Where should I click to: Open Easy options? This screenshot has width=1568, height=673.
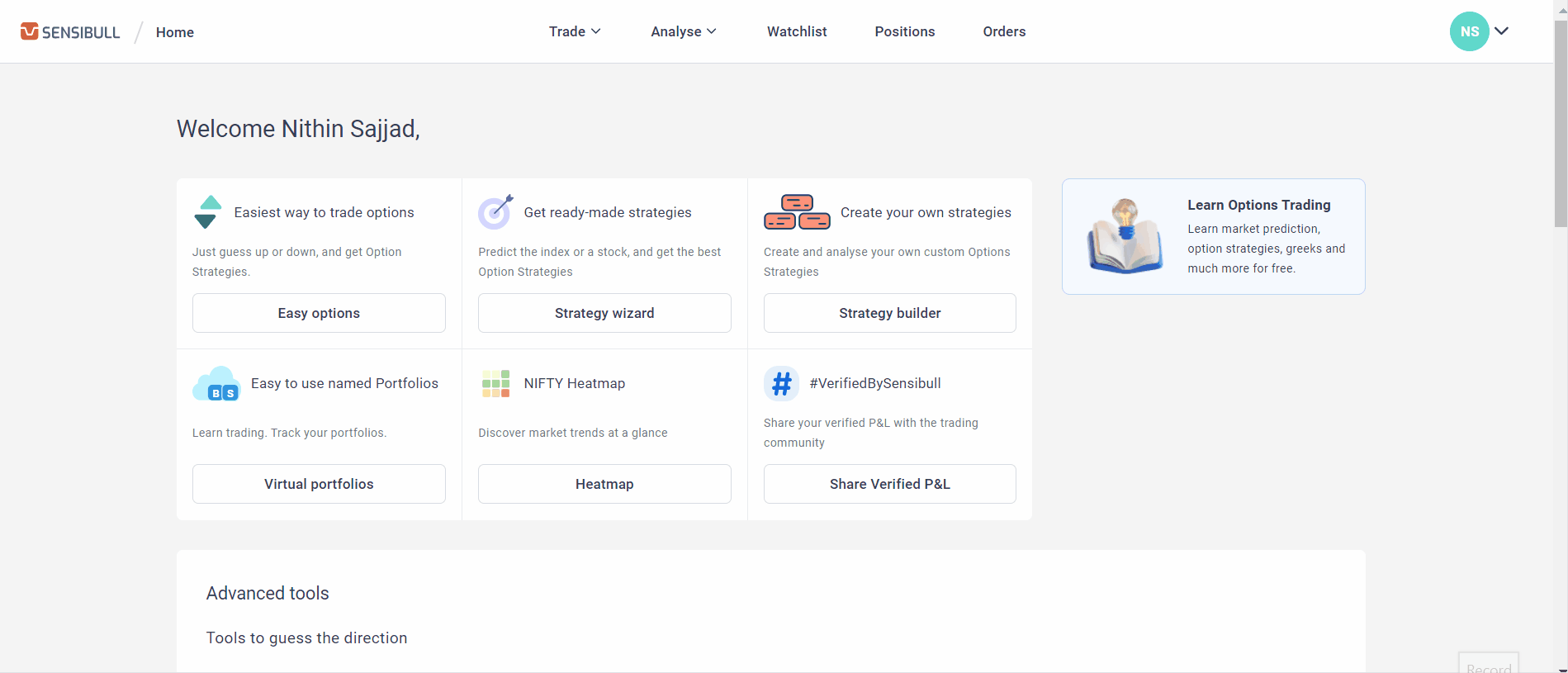(319, 313)
